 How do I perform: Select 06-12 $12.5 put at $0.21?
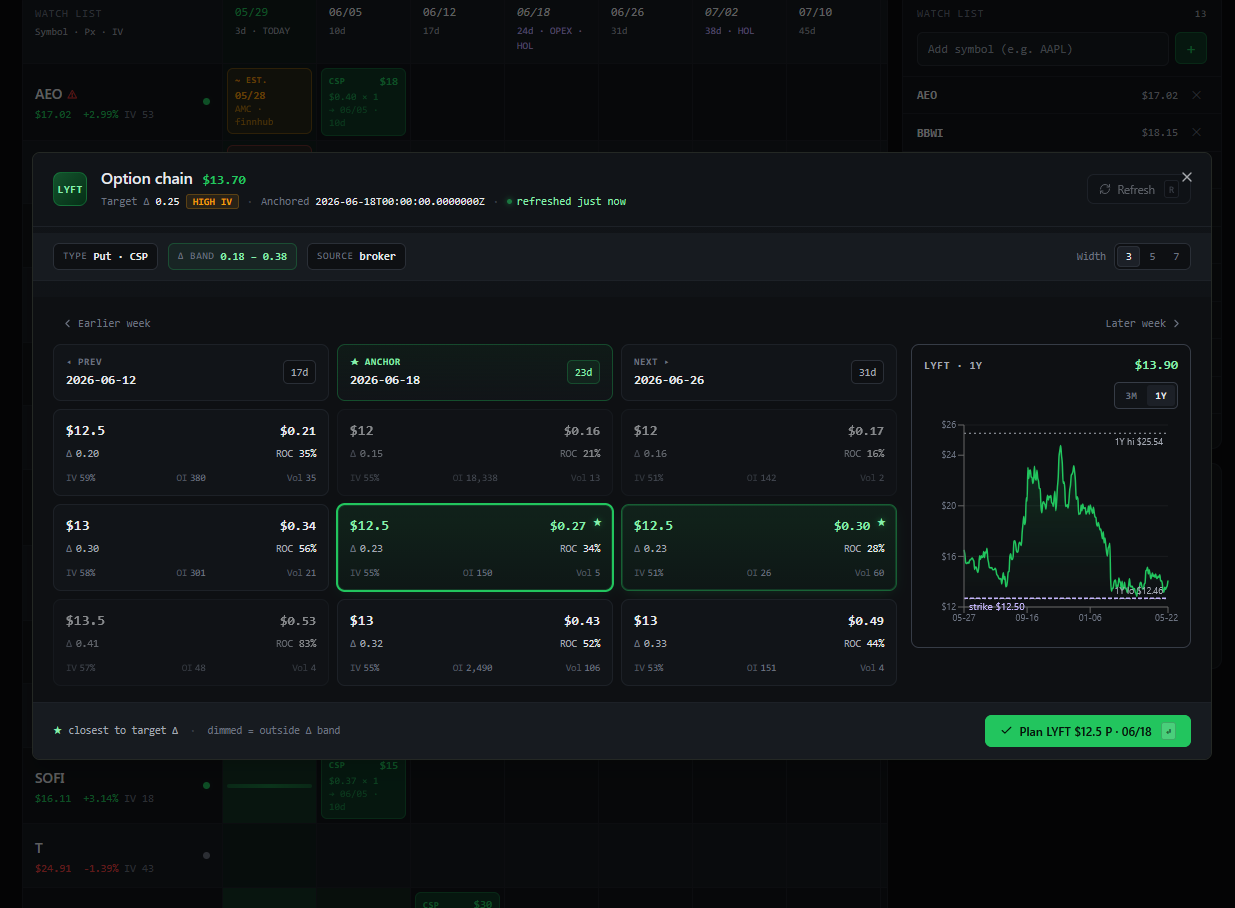tap(191, 452)
